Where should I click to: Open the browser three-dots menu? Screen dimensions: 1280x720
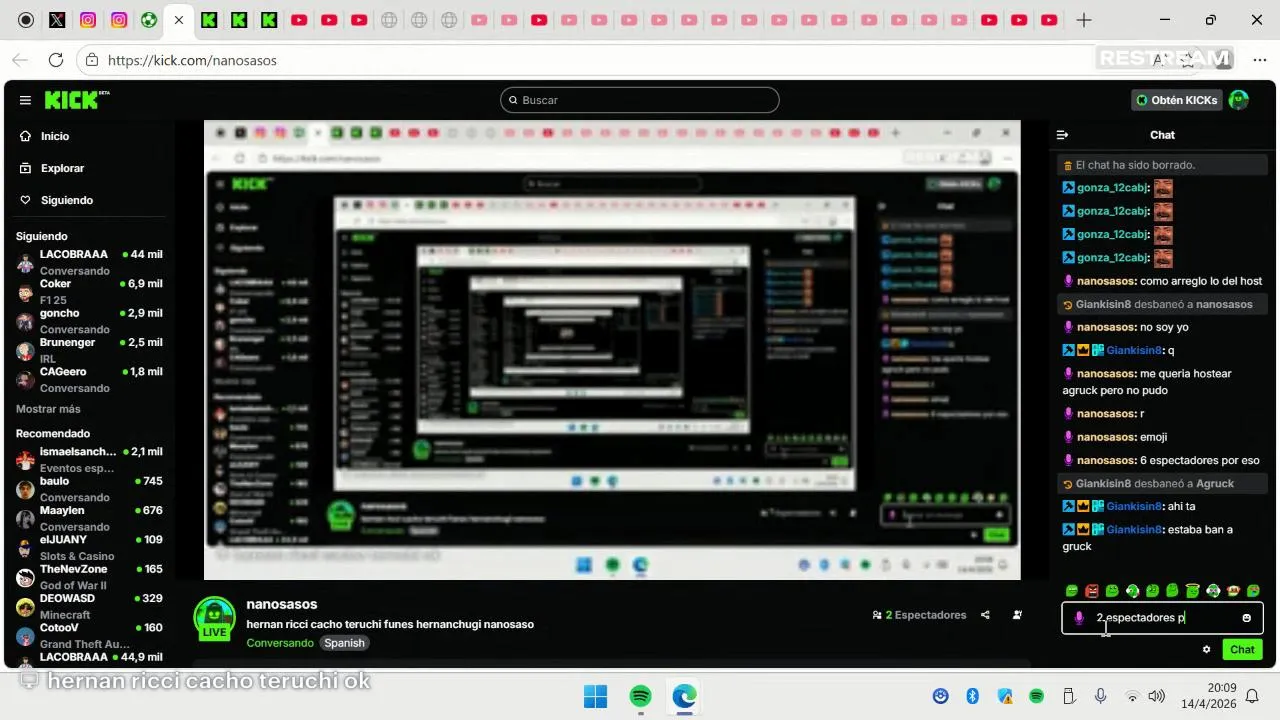(x=1259, y=60)
